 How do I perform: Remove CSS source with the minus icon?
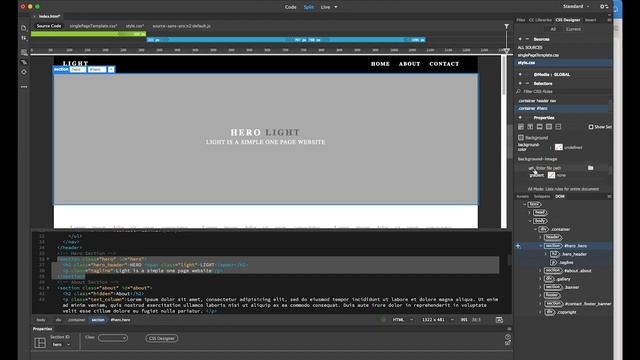tap(527, 39)
